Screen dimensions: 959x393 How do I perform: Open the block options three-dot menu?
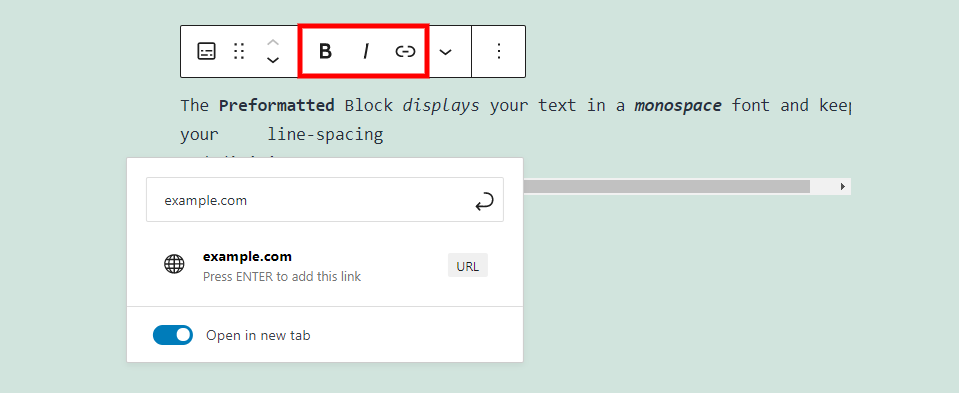tap(498, 51)
